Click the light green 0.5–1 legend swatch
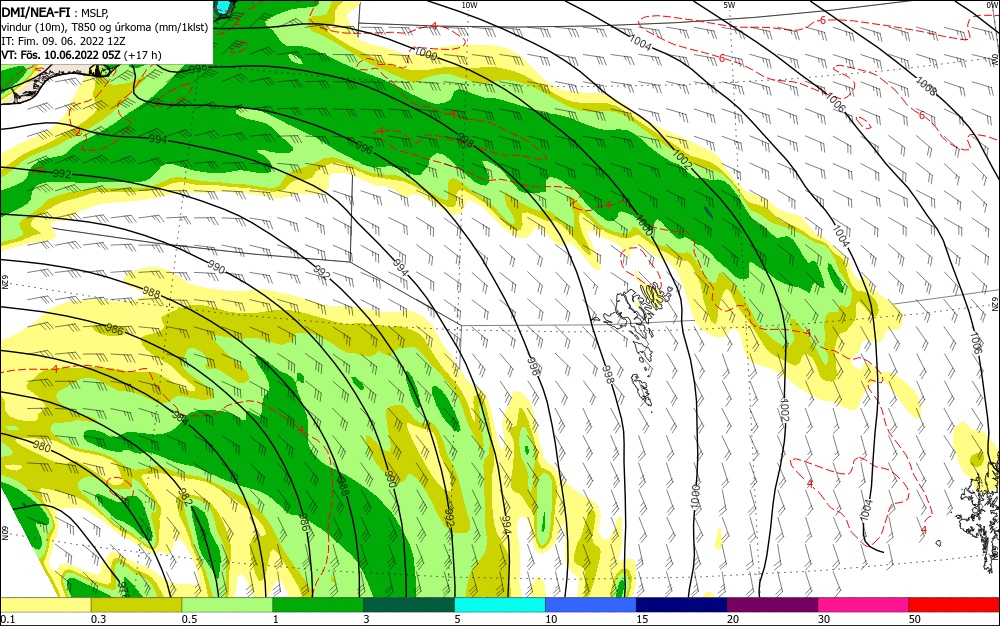Viewport: 1000px width, 626px height. [227, 605]
